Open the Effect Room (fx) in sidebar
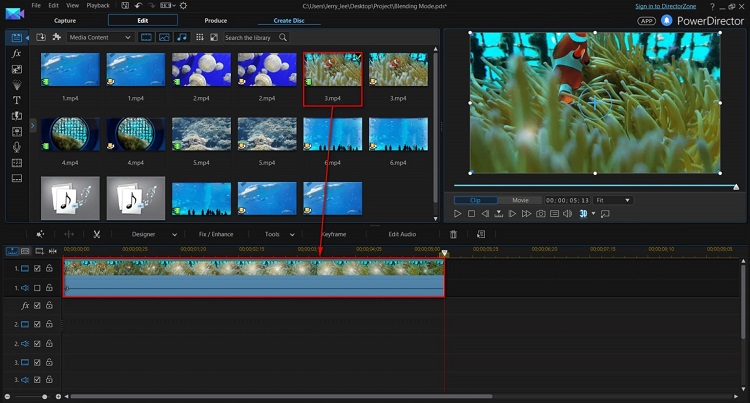 click(x=16, y=53)
